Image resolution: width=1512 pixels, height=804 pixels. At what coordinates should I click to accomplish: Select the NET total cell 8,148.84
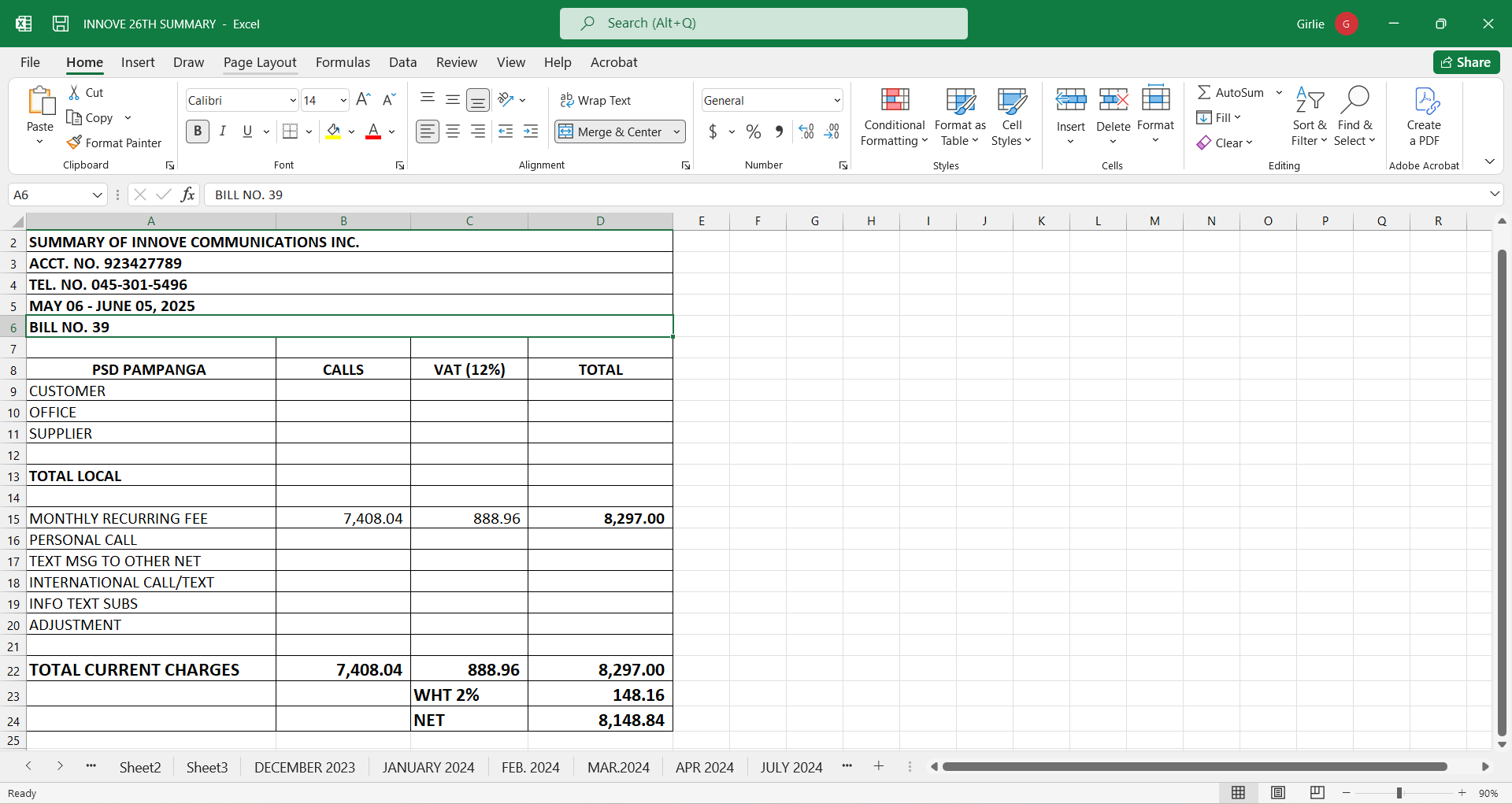point(600,720)
